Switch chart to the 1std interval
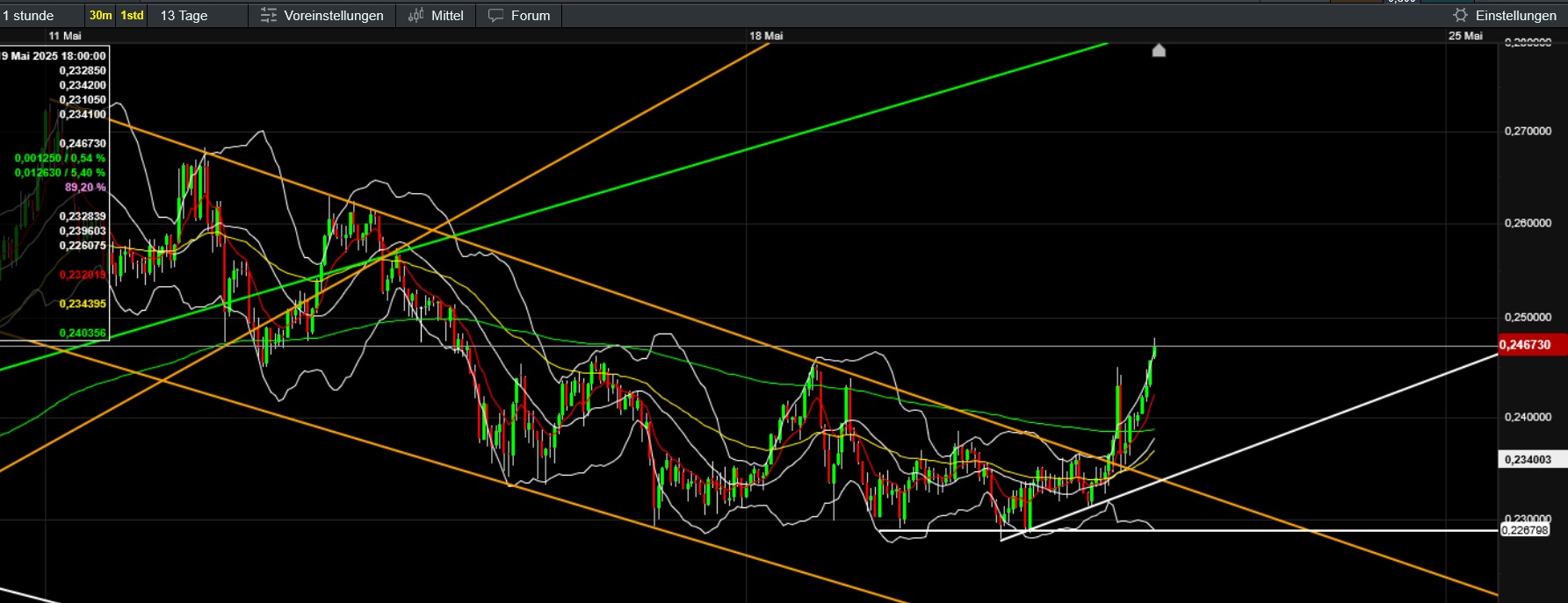This screenshot has width=1568, height=603. coord(132,16)
